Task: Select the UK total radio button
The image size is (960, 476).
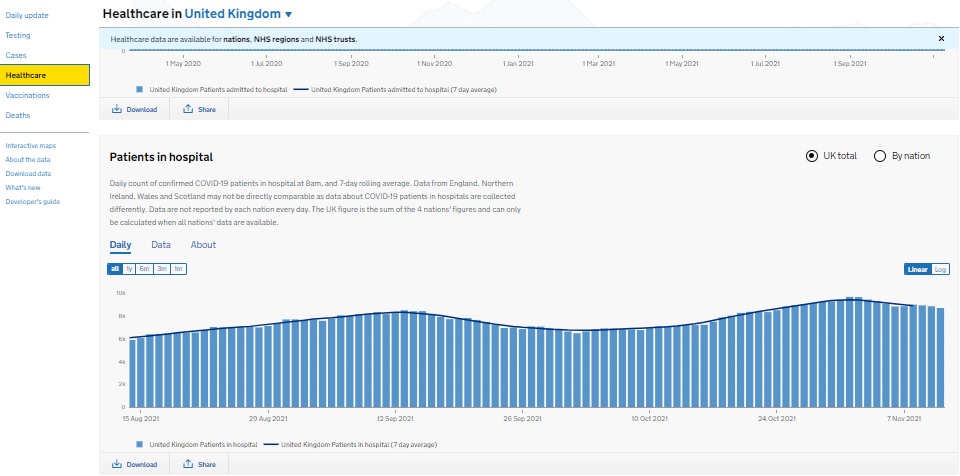Action: (x=812, y=156)
